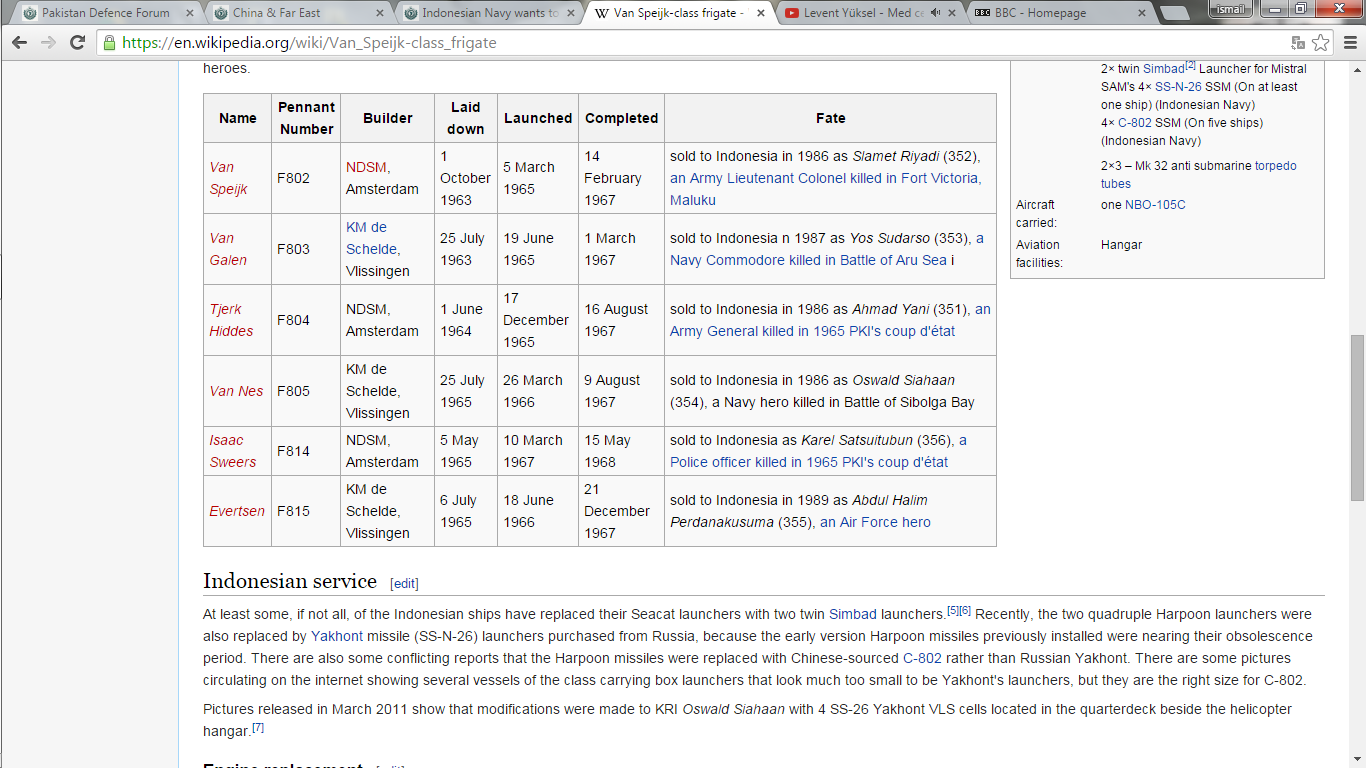Click the F815 pennant number cell

306,511
